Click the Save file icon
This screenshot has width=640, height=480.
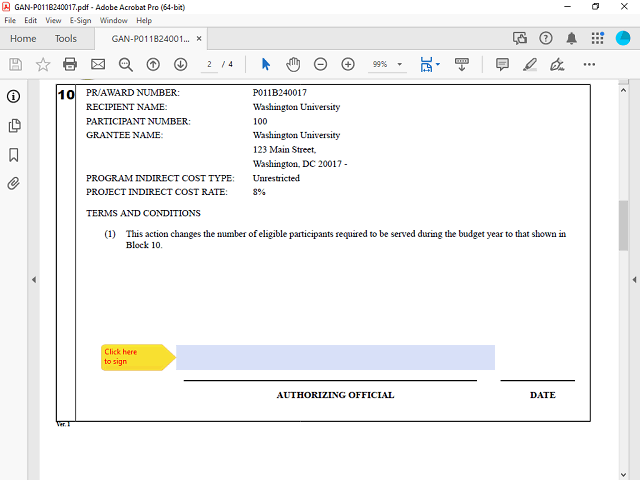click(x=16, y=64)
